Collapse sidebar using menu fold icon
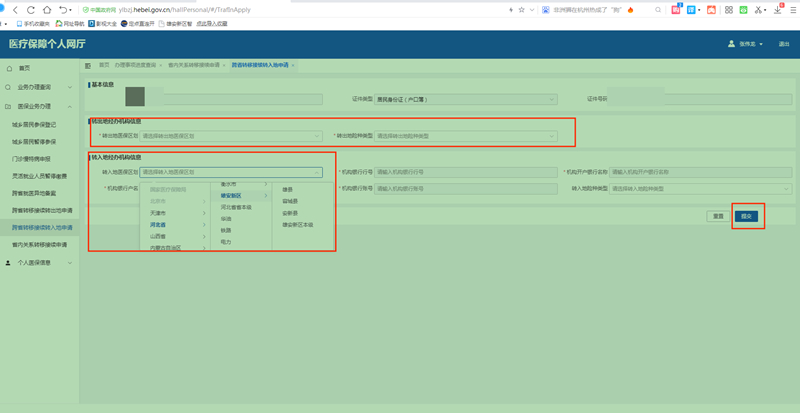The width and height of the screenshot is (800, 413). [89, 64]
